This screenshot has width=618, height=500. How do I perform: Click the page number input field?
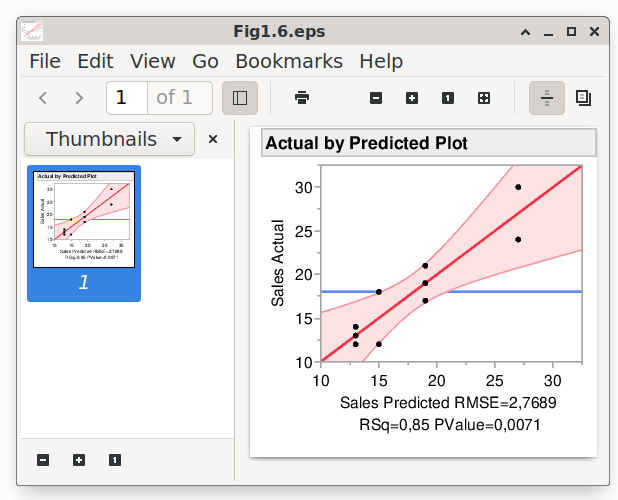[x=127, y=98]
